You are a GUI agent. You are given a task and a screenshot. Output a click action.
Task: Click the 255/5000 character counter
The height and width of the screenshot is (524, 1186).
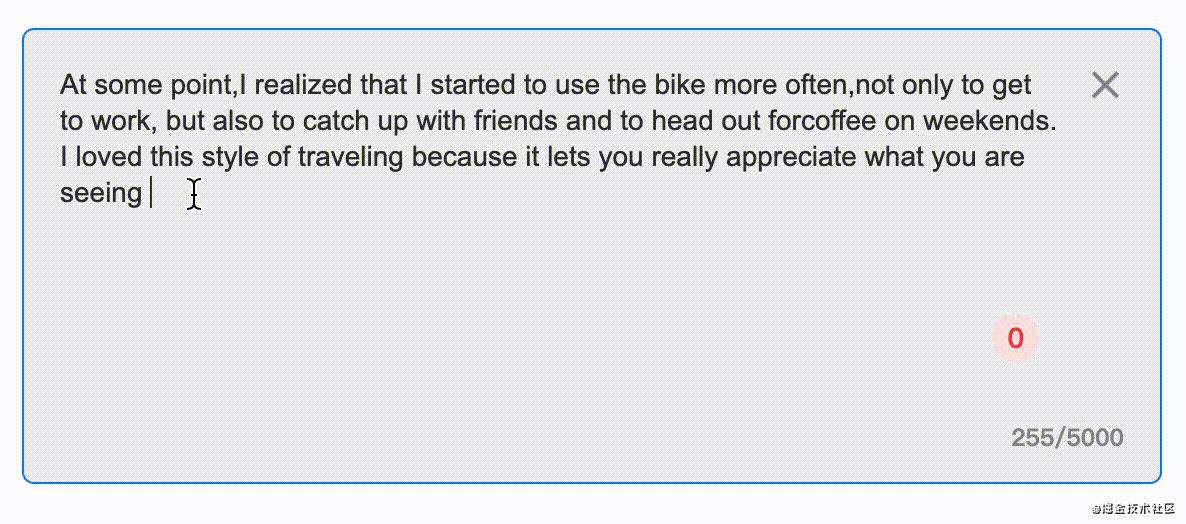1067,437
